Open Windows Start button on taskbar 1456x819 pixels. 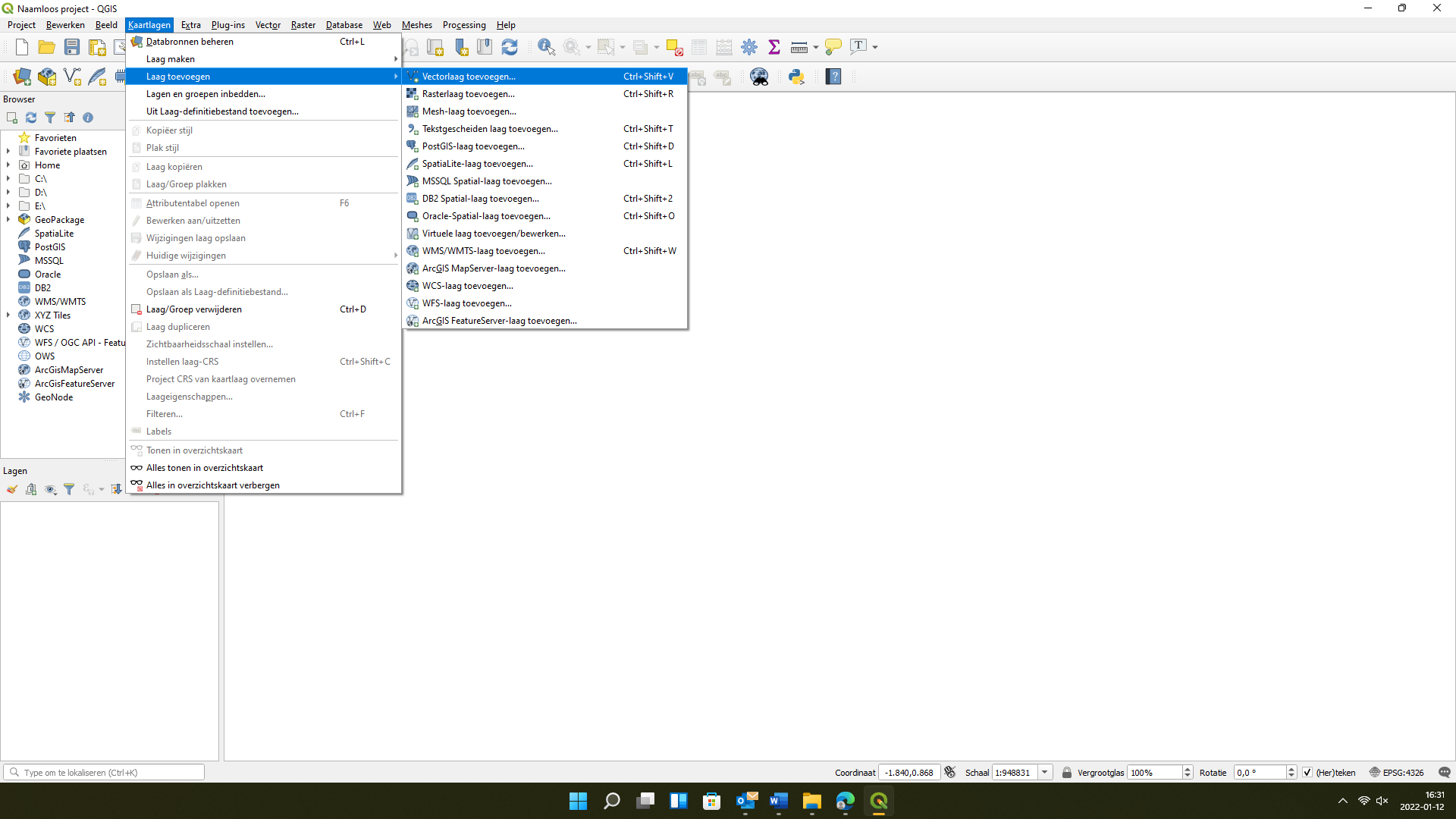(578, 801)
